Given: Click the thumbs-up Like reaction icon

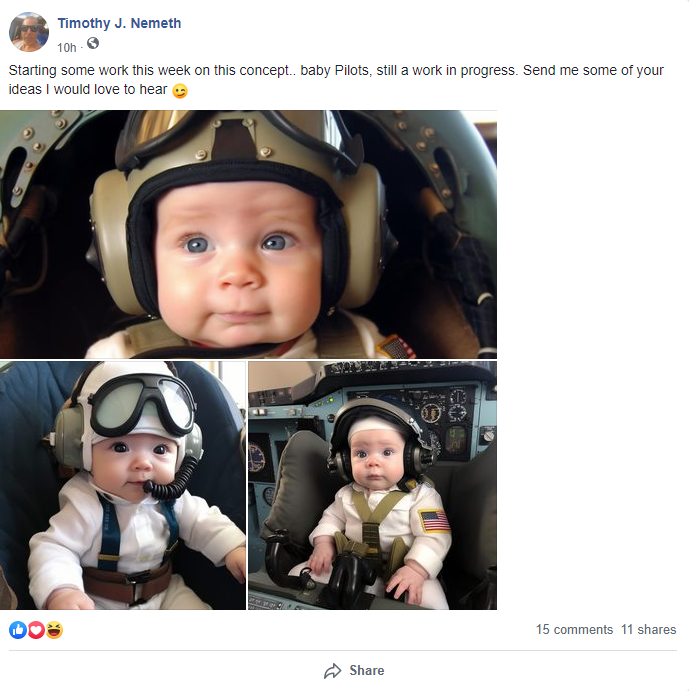Looking at the screenshot, I should (18, 630).
